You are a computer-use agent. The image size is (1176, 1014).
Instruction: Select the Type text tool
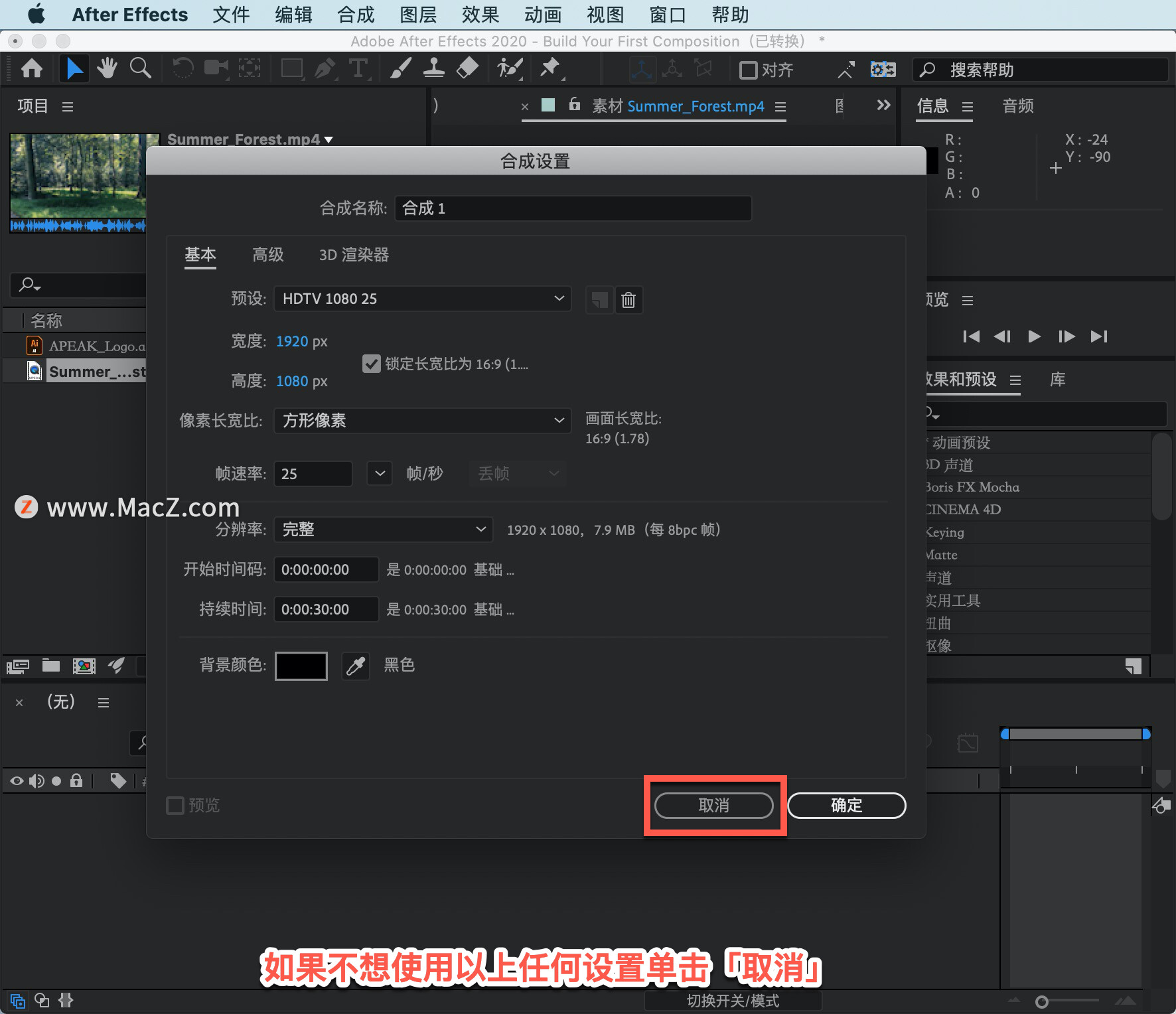click(358, 68)
